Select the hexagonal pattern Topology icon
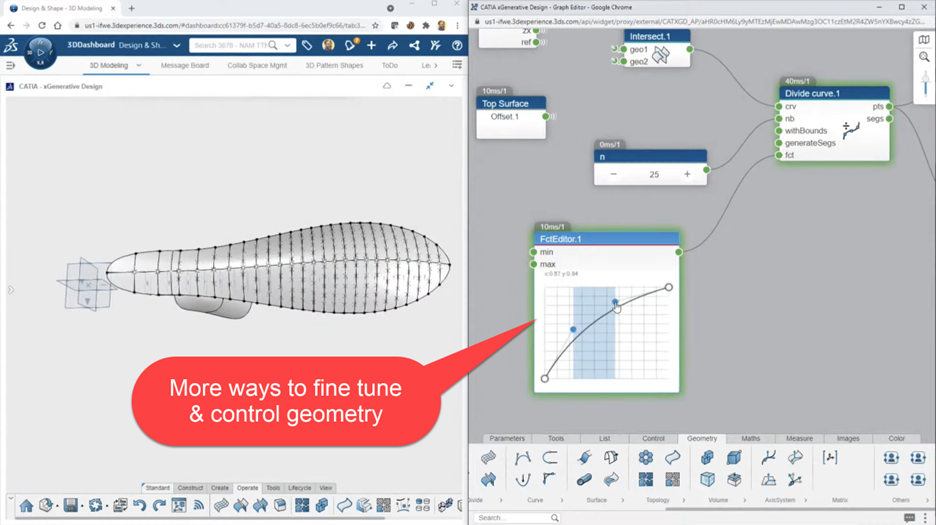936x525 pixels. (x=645, y=458)
